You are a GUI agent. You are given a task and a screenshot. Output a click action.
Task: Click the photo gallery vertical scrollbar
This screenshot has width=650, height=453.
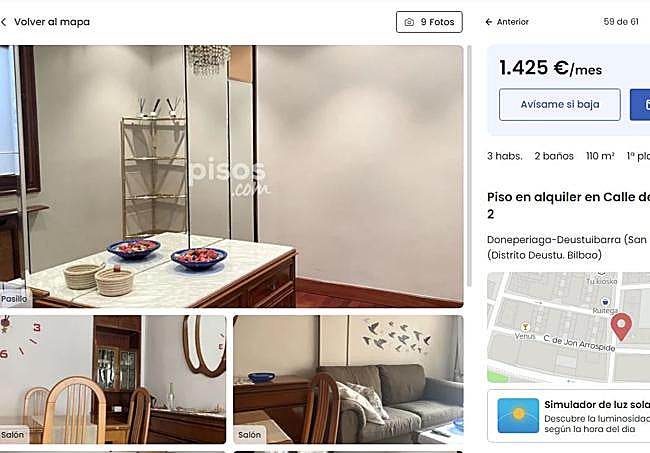(x=469, y=166)
